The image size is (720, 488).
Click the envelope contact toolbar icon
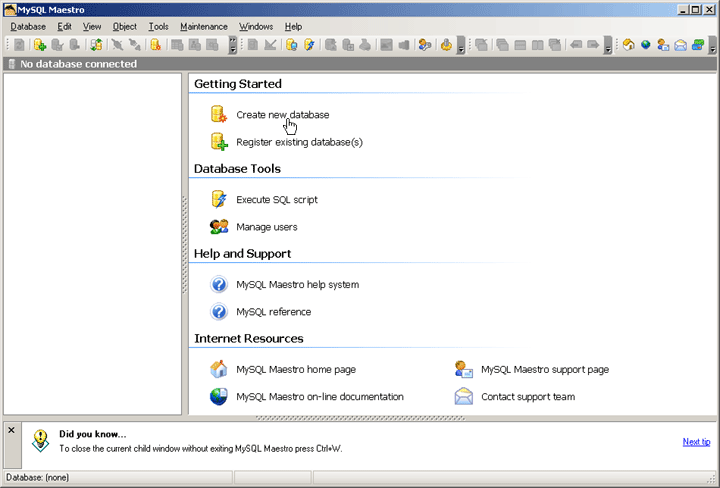coord(681,45)
